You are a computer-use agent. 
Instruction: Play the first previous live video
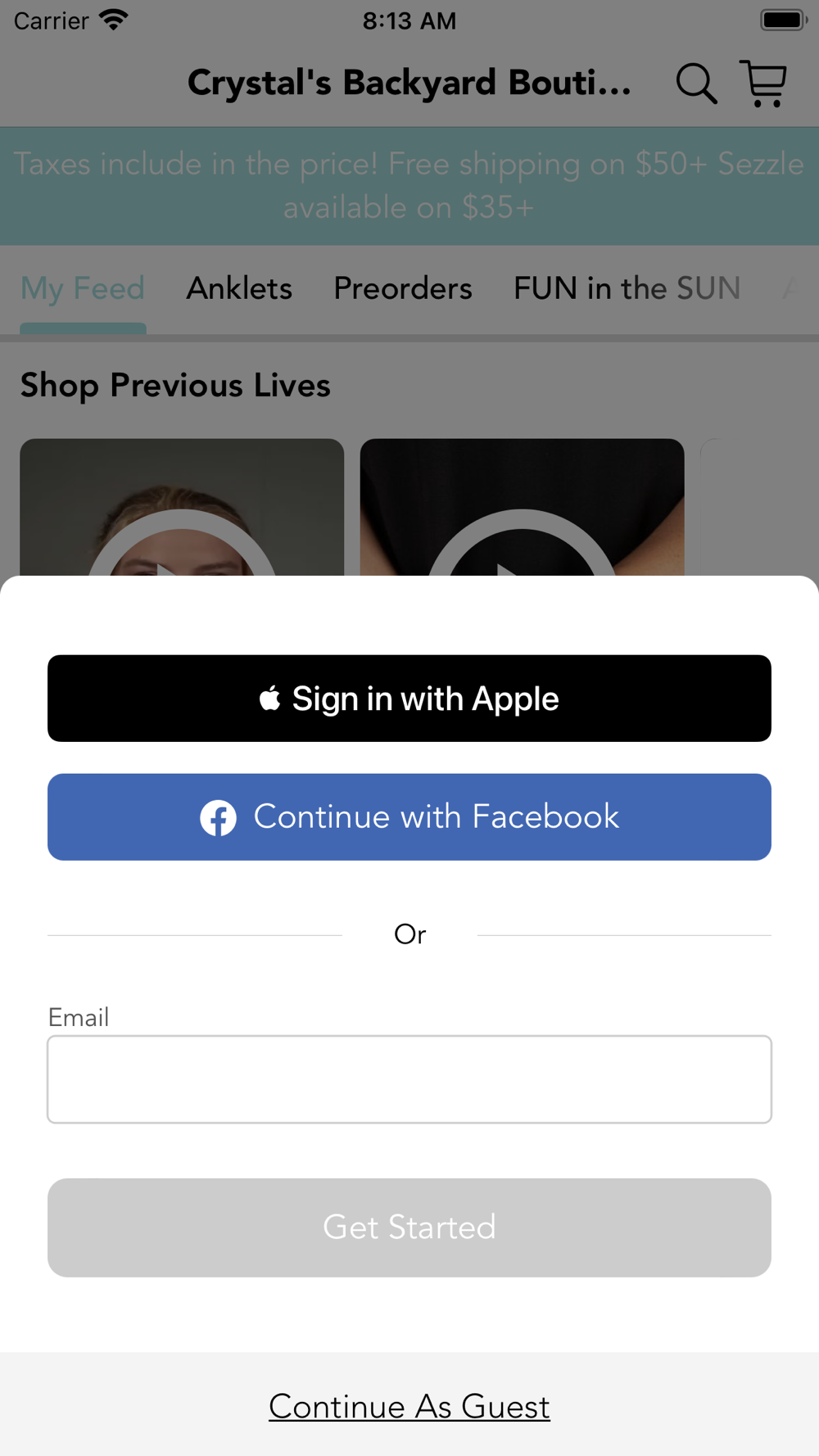pos(182,508)
